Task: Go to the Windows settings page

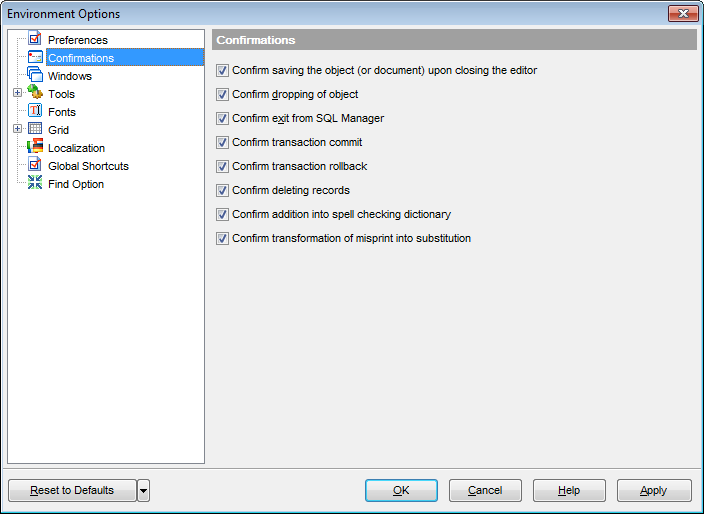Action: point(70,76)
